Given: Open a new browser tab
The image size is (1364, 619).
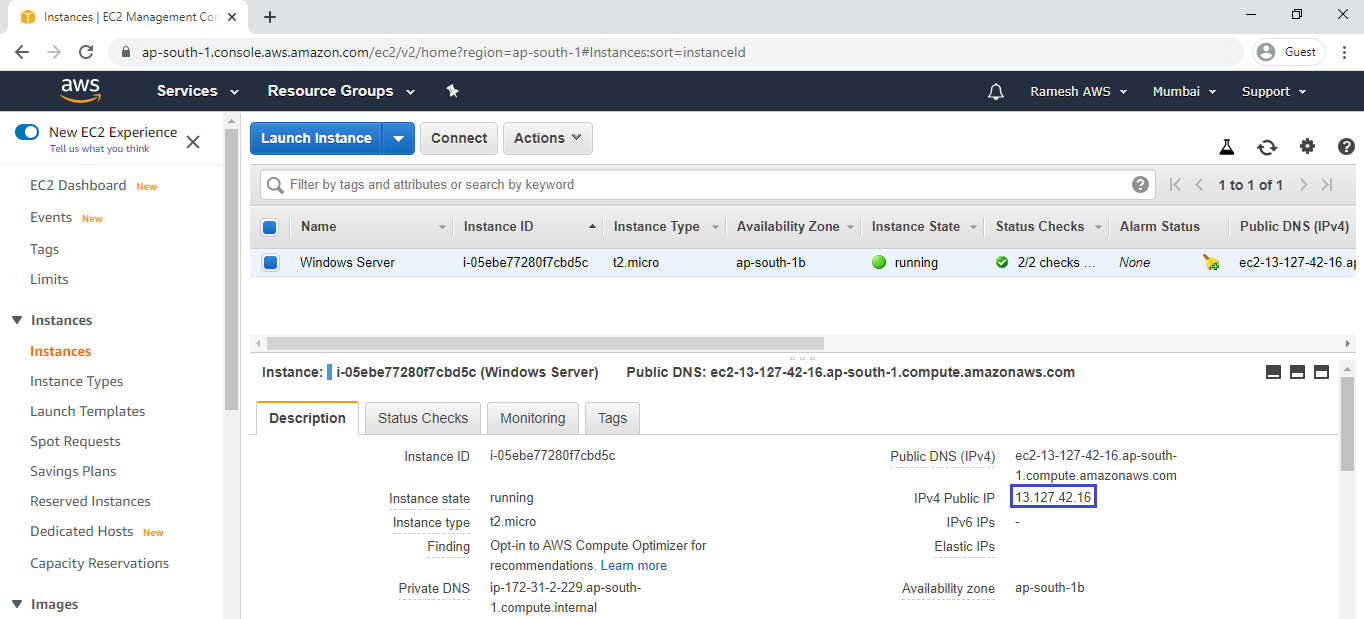Looking at the screenshot, I should click(x=269, y=17).
